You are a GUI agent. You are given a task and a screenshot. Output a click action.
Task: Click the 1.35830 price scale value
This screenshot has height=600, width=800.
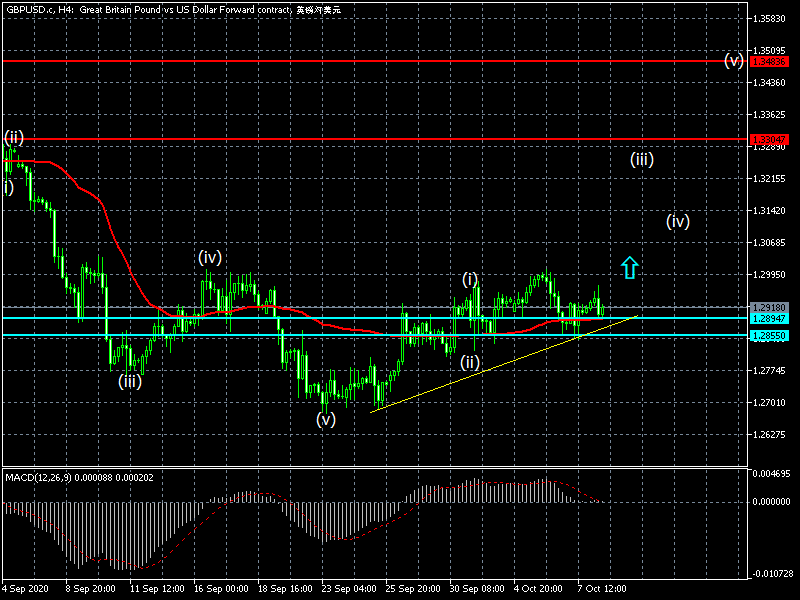point(769,18)
